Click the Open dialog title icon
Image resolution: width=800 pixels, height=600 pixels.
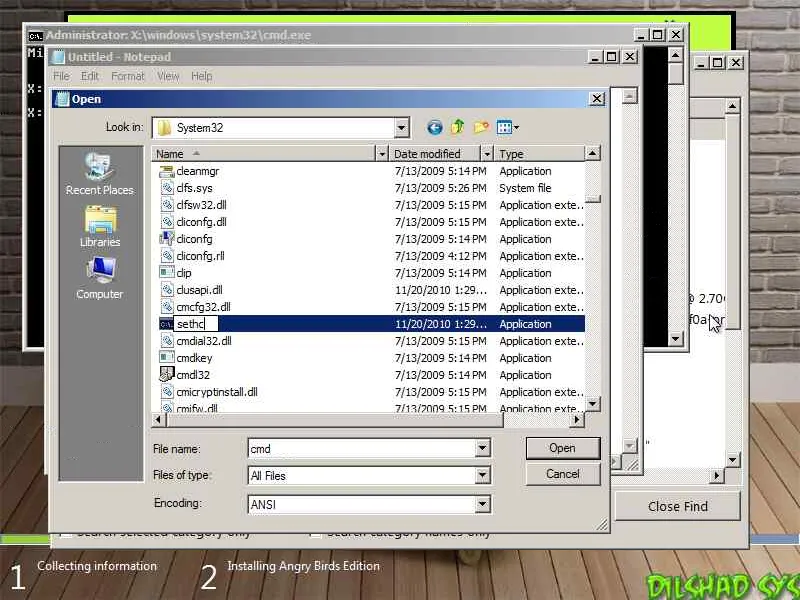62,98
